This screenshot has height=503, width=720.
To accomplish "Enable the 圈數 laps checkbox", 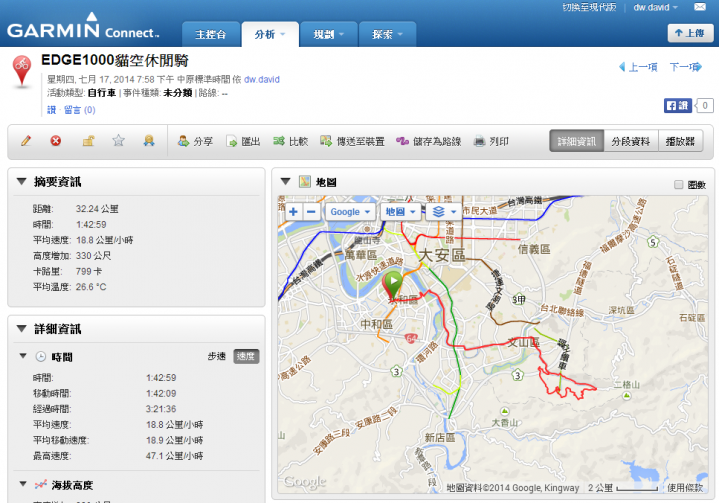I will pyautogui.click(x=678, y=185).
